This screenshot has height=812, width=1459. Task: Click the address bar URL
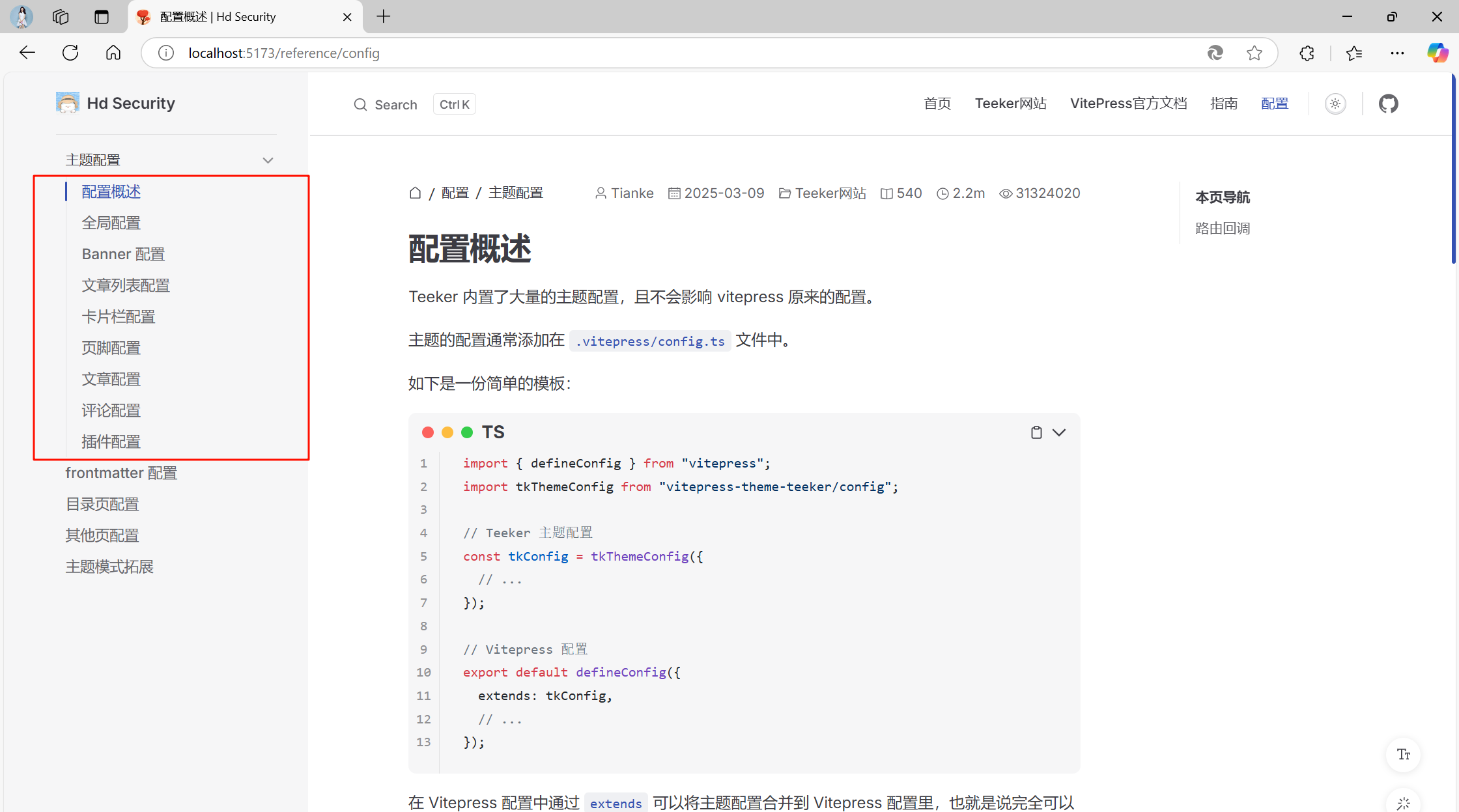284,53
